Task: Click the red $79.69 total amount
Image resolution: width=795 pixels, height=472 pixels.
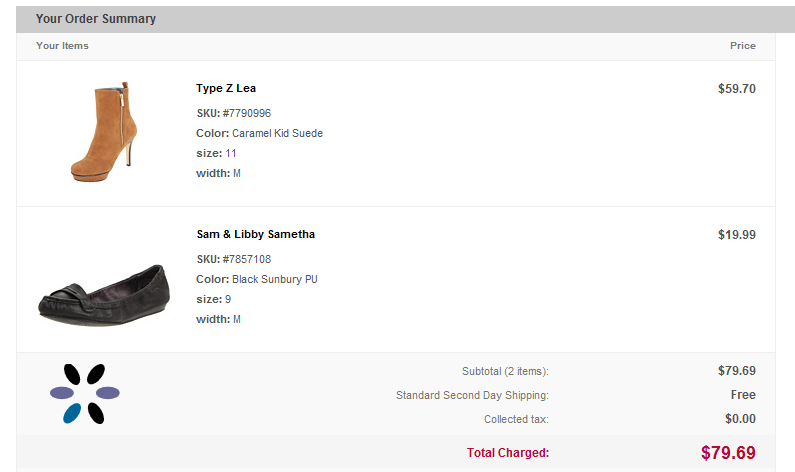Action: (728, 452)
